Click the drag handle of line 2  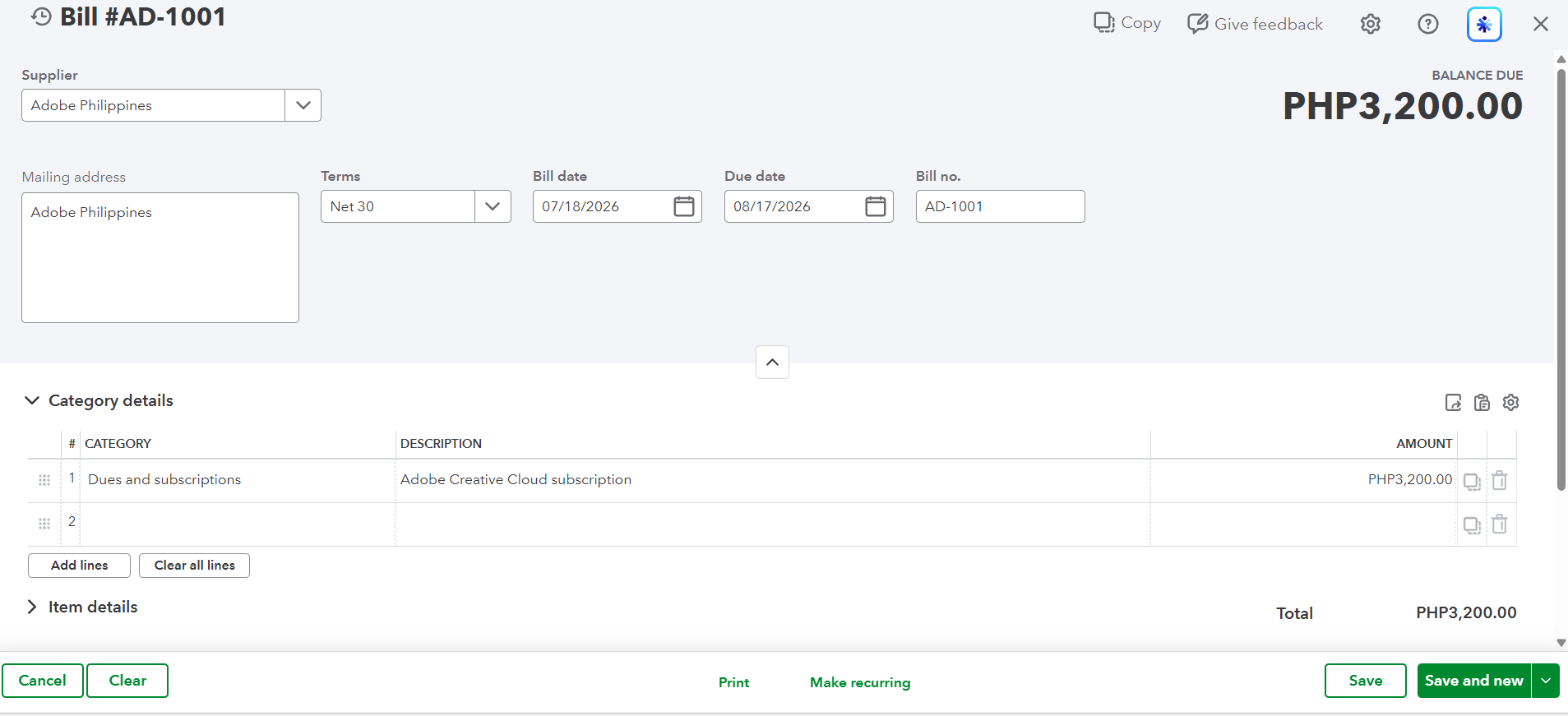tap(44, 524)
